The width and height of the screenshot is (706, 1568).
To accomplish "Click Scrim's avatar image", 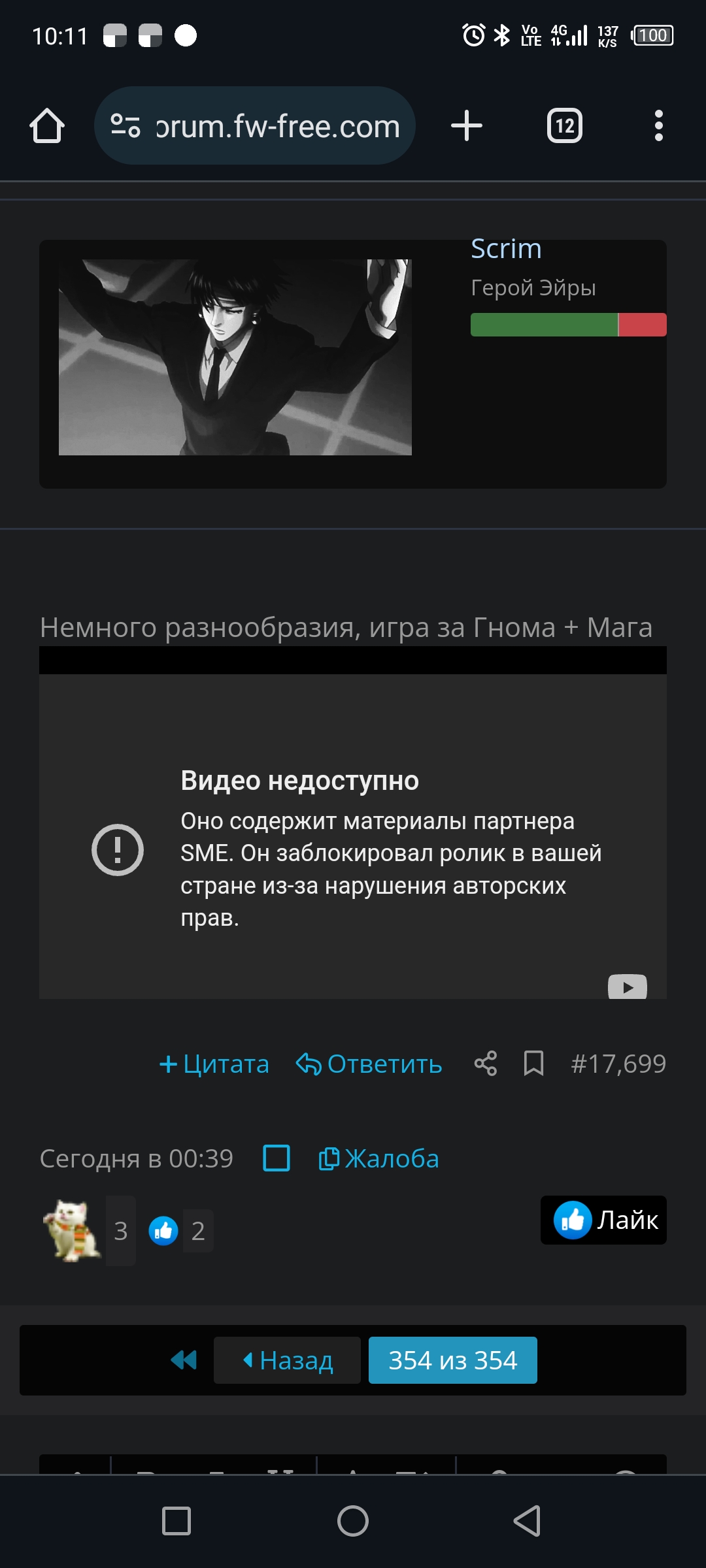I will point(235,357).
